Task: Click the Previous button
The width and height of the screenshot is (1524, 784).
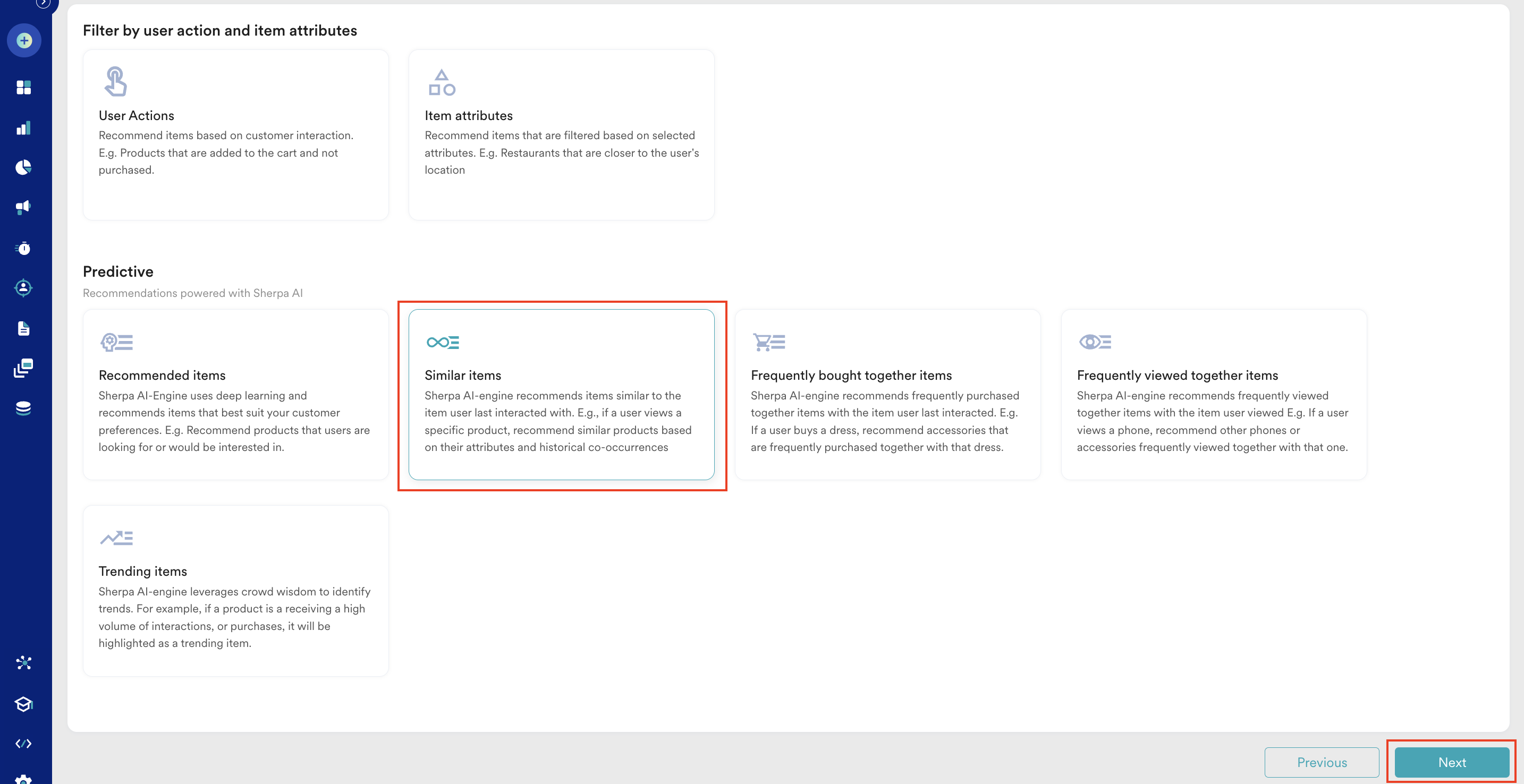Action: point(1321,762)
